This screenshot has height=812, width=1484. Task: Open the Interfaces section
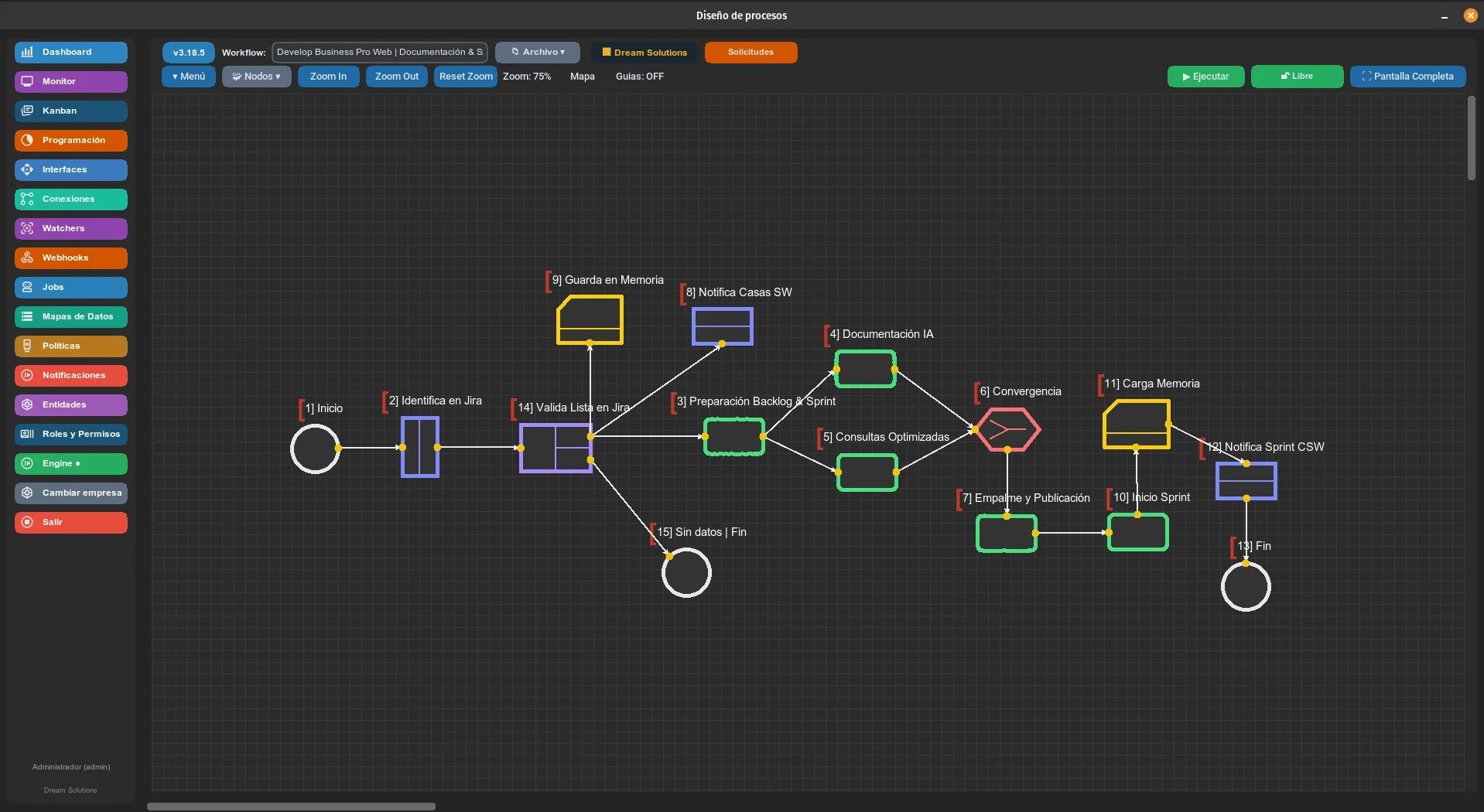70,169
